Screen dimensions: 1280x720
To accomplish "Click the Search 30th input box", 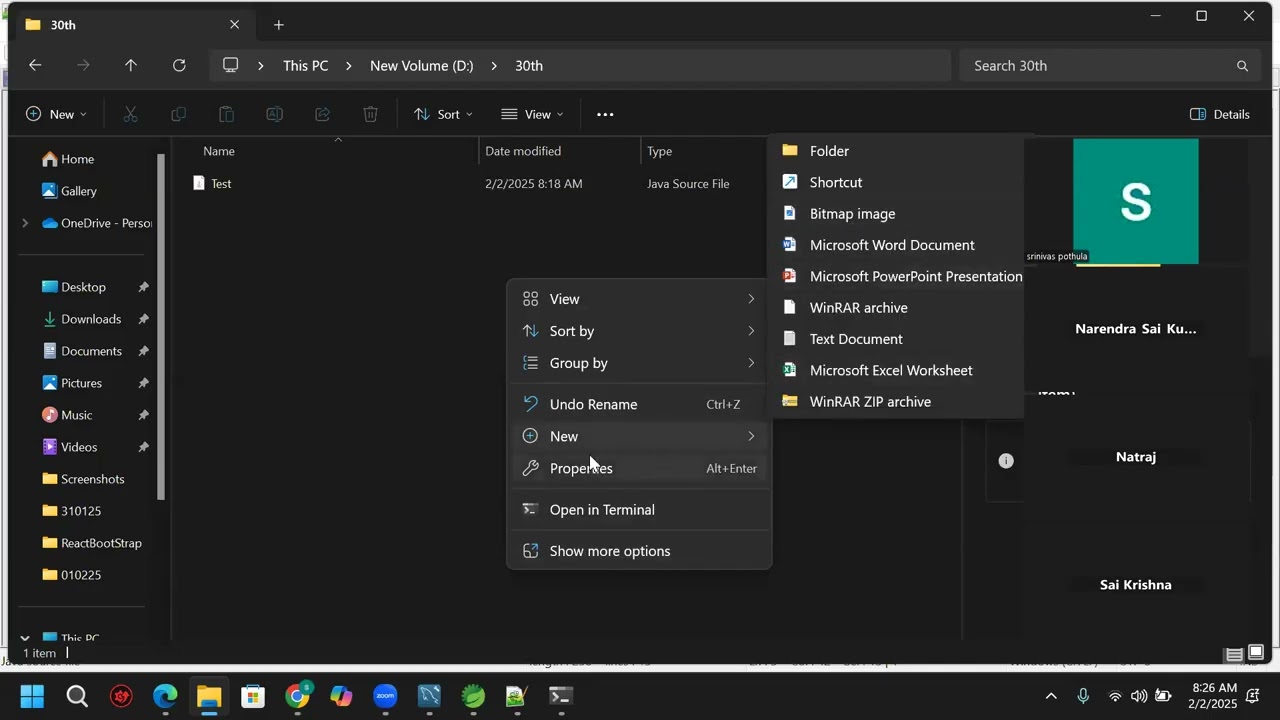I will point(1100,66).
